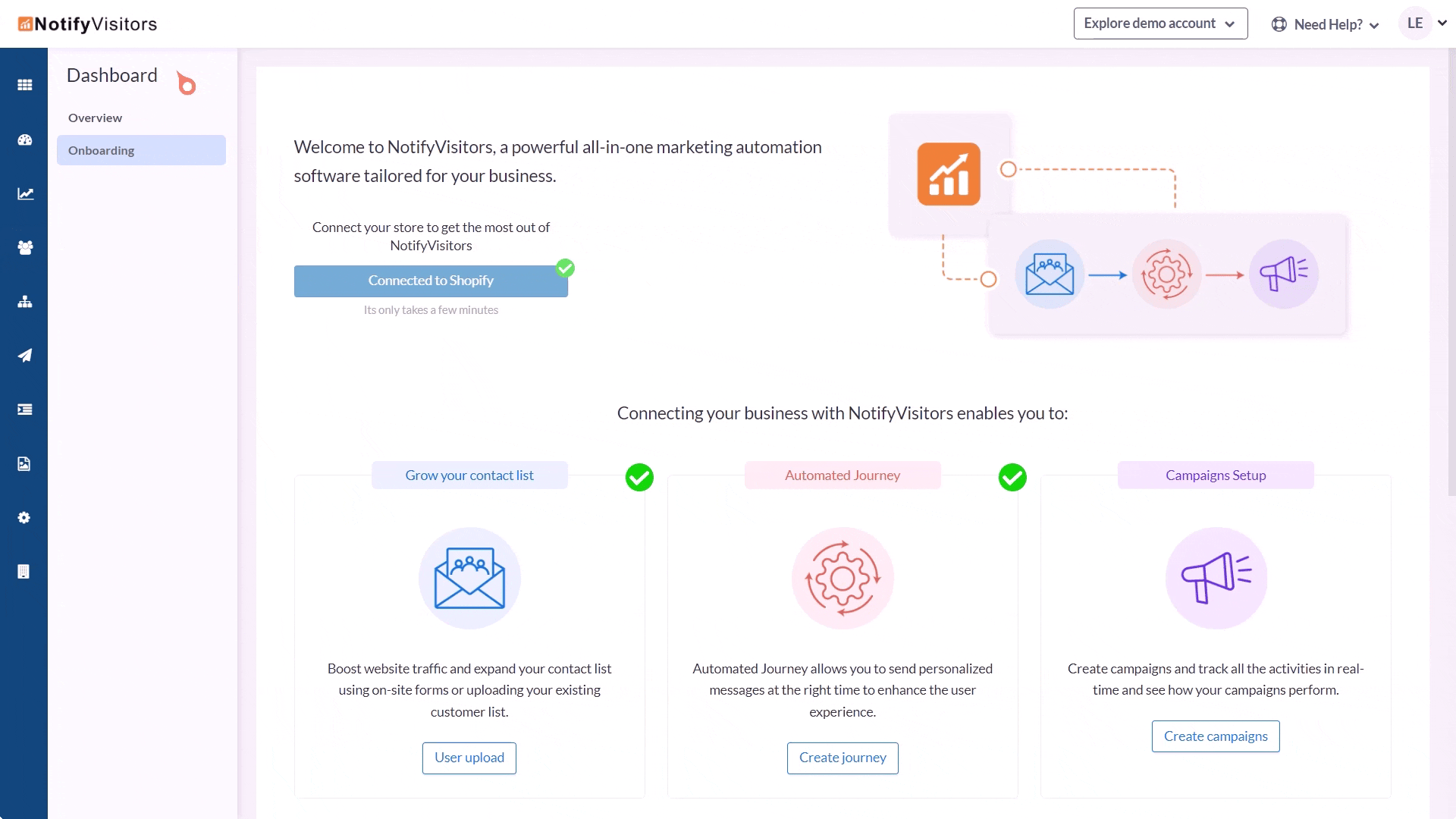Open the image file sidebar icon

pos(24,463)
